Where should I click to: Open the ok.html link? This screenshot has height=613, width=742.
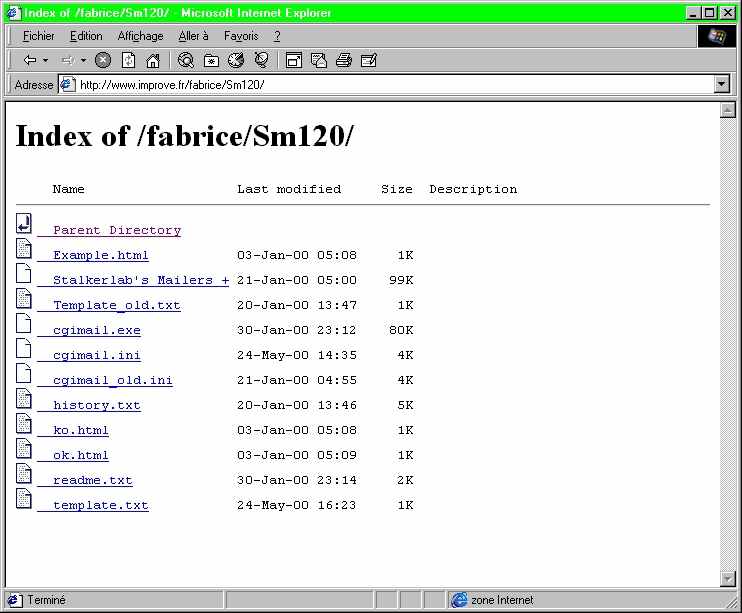(x=81, y=455)
